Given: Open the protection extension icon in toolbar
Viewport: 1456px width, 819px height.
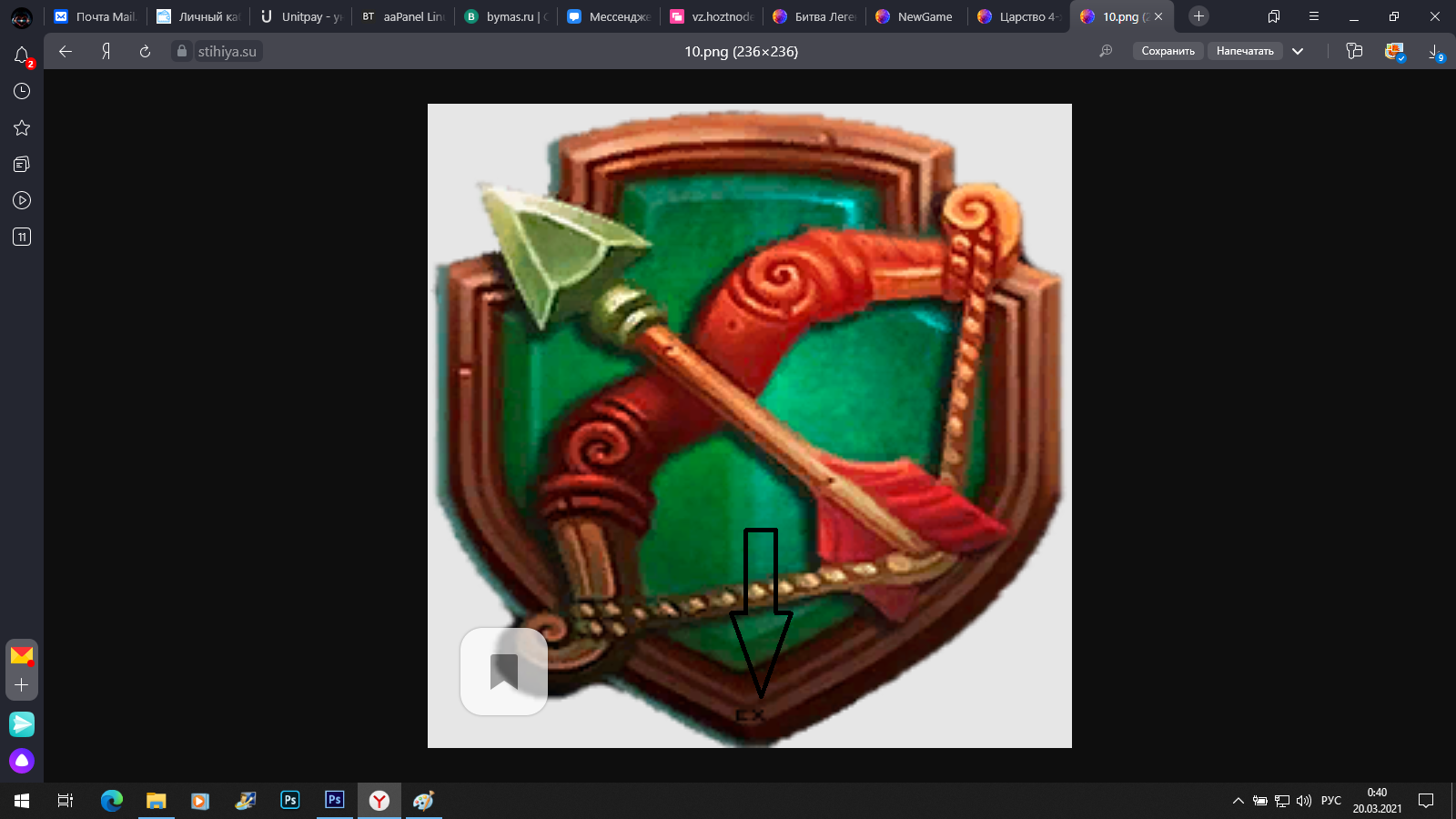Looking at the screenshot, I should [1394, 52].
